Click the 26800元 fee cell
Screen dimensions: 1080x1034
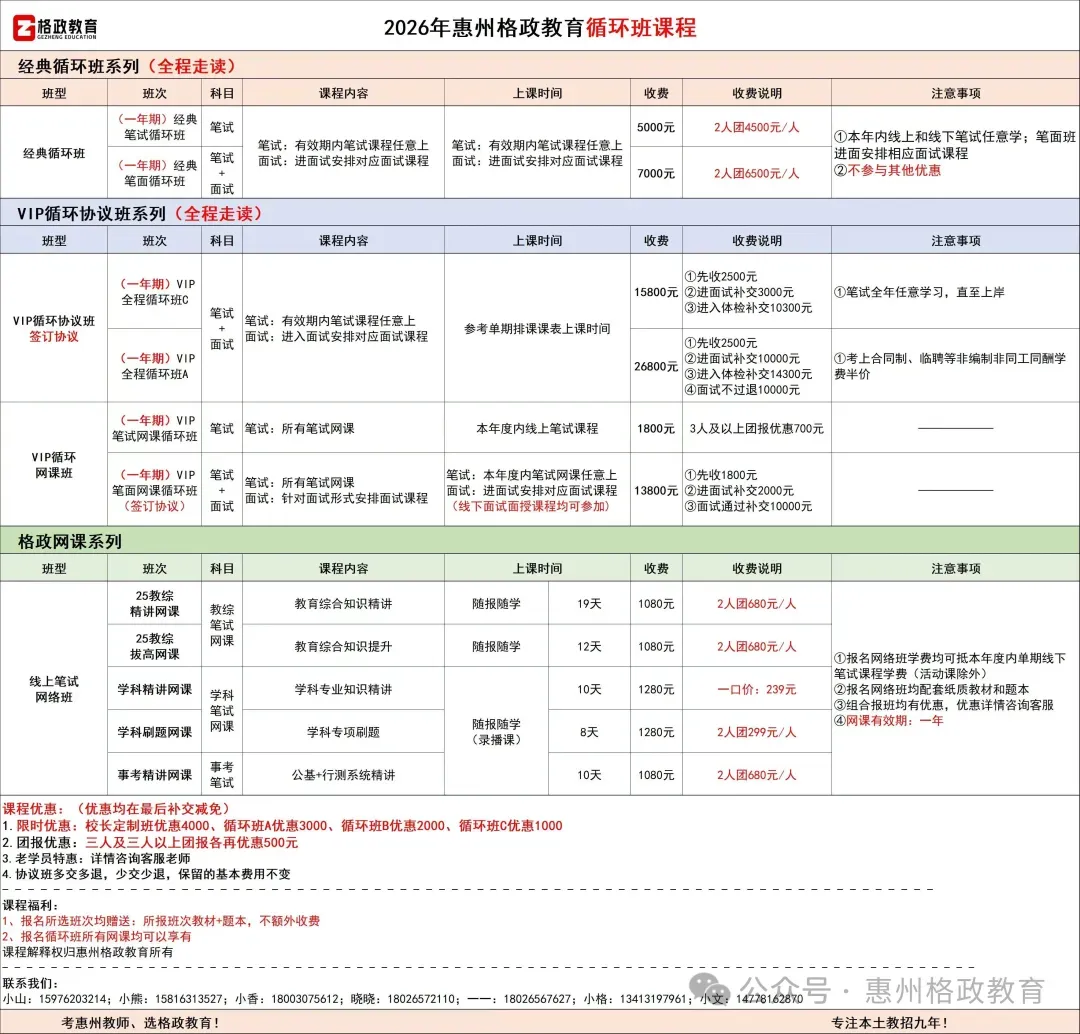pyautogui.click(x=656, y=366)
